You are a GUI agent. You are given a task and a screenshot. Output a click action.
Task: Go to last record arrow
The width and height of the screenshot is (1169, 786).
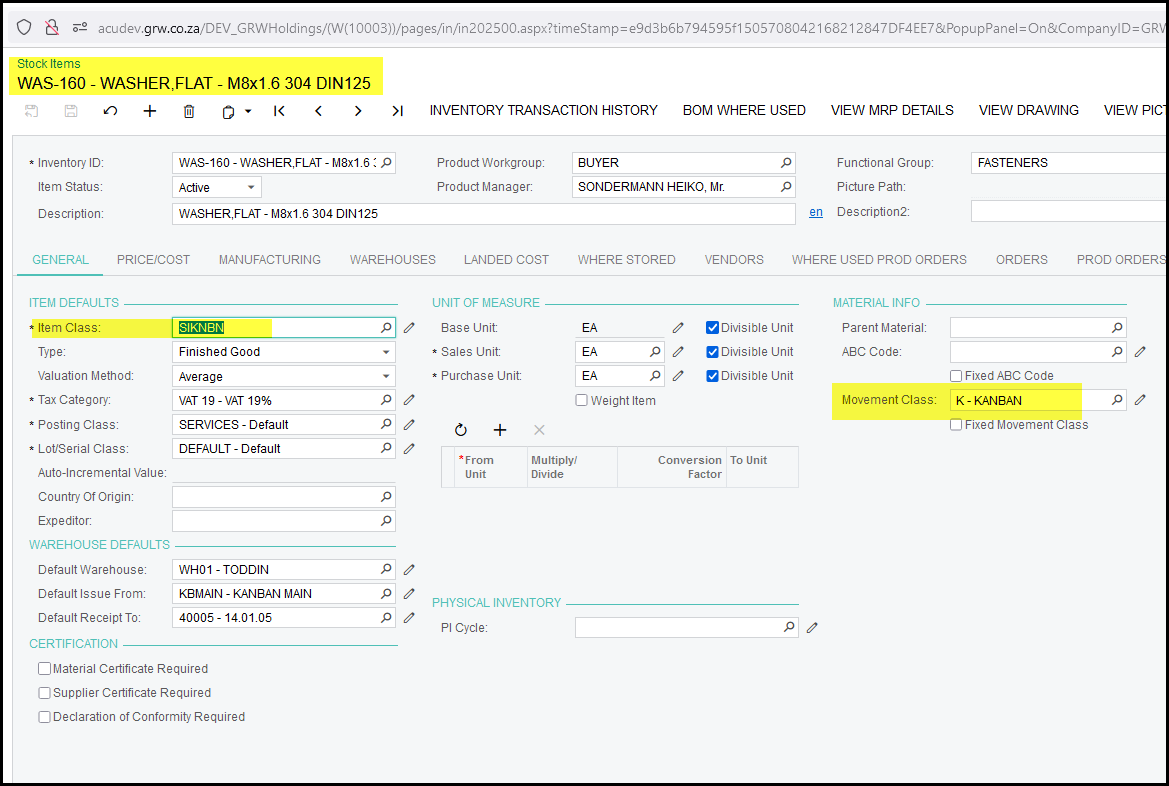397,111
